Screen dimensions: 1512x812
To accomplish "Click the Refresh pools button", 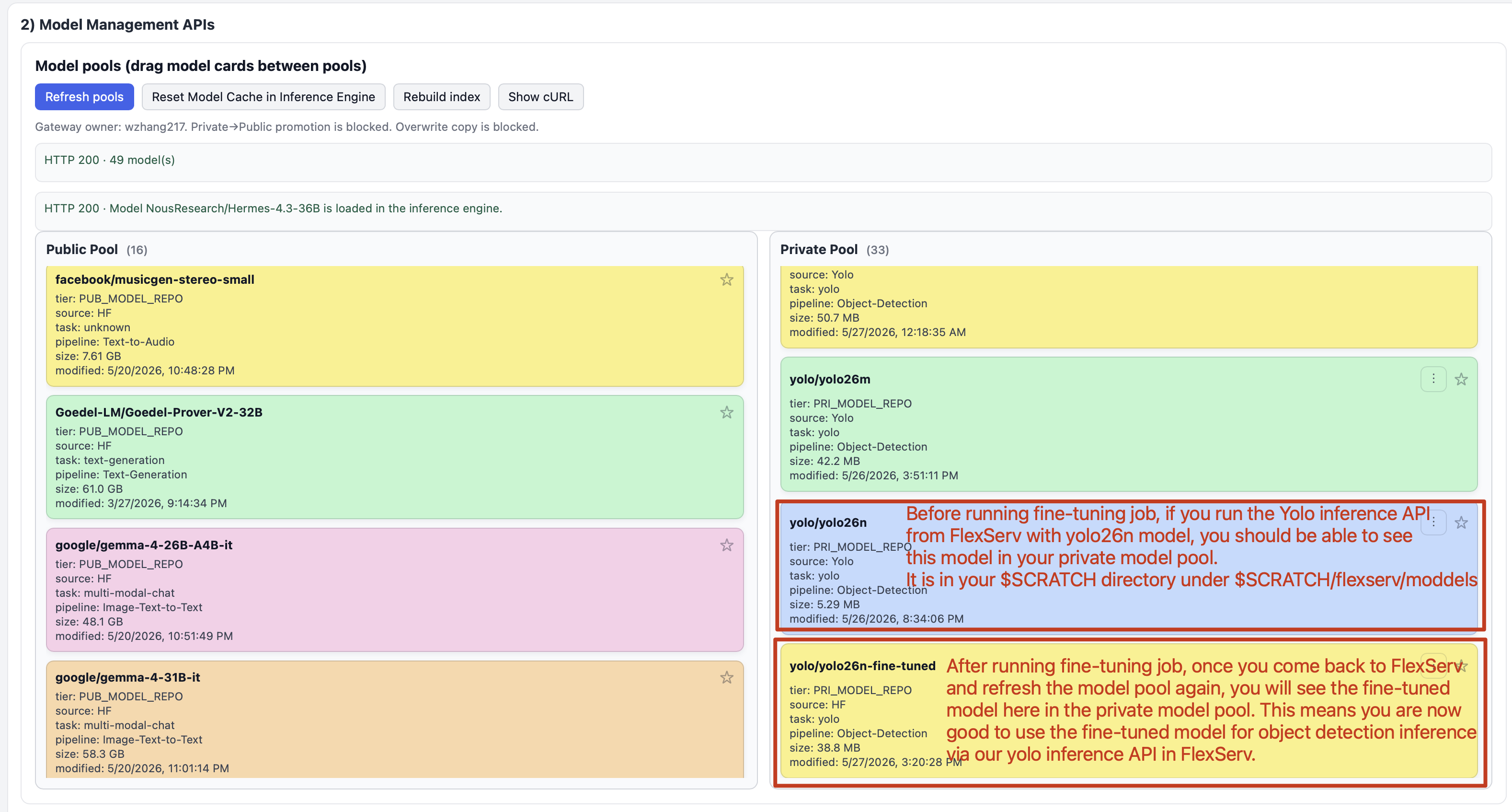I will pyautogui.click(x=84, y=97).
